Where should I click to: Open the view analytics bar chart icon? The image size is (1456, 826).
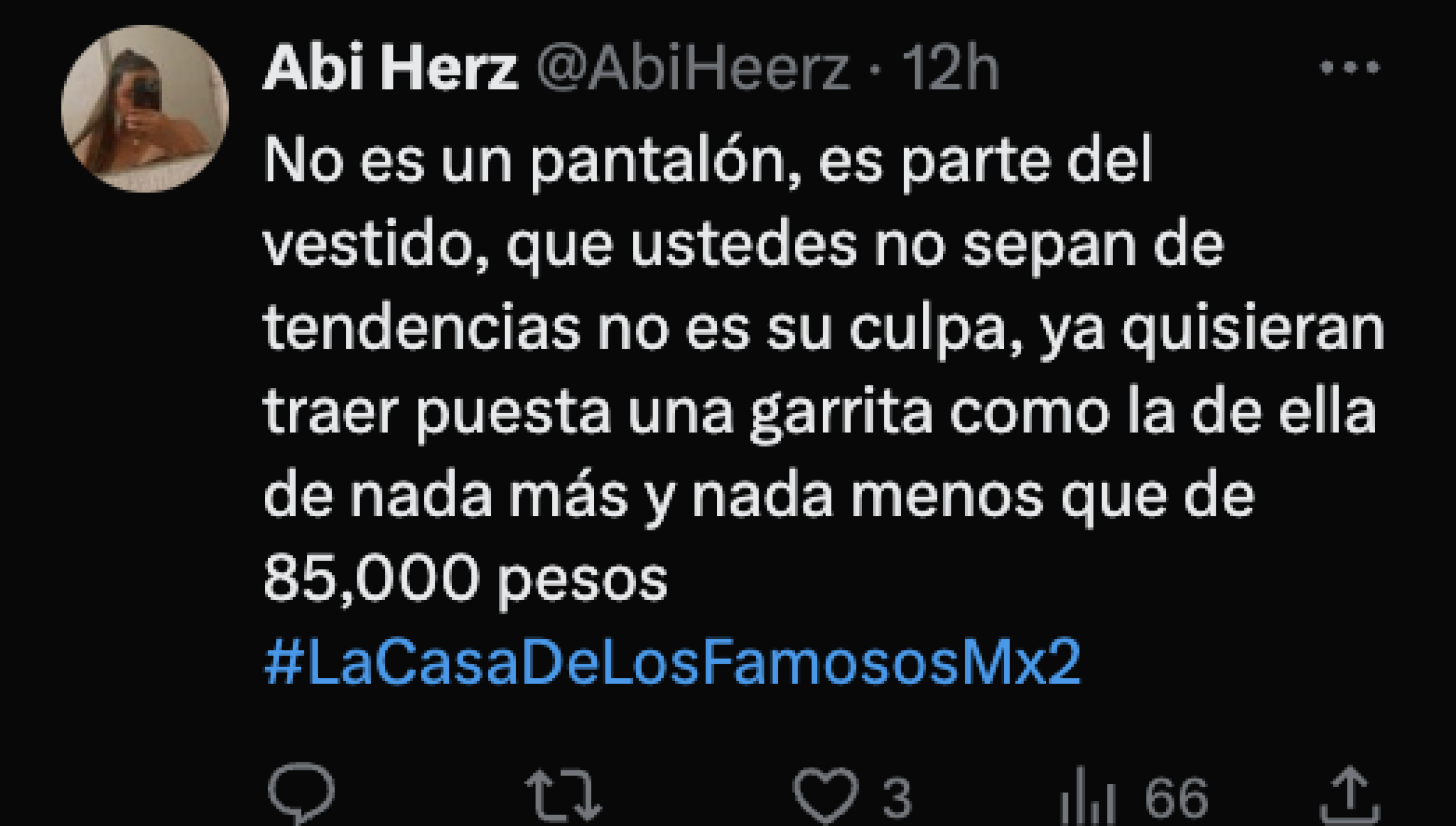coord(1087,796)
